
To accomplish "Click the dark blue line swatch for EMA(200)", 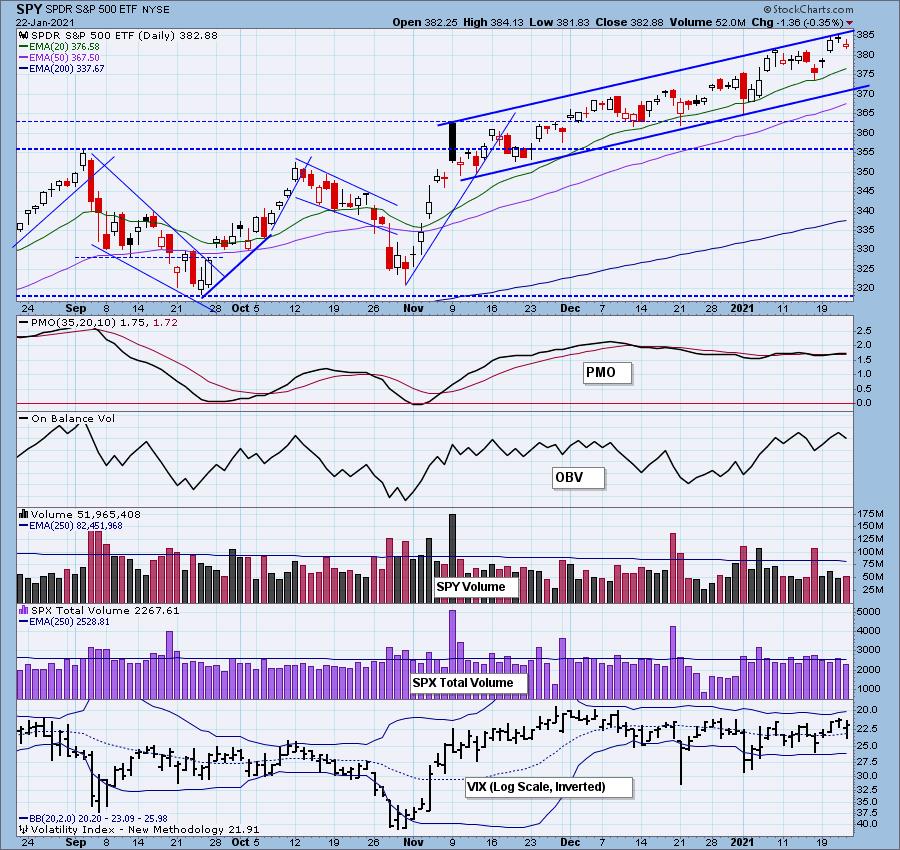I will pyautogui.click(x=24, y=68).
